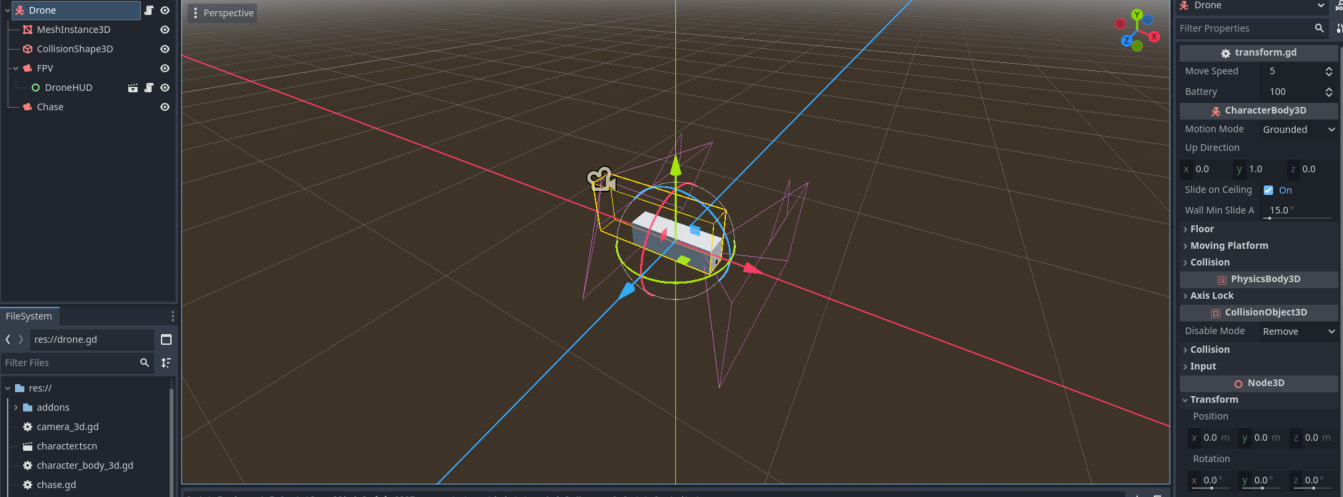Viewport: 1343px width, 497px height.
Task: Open the Motion Mode dropdown
Action: [x=1298, y=129]
